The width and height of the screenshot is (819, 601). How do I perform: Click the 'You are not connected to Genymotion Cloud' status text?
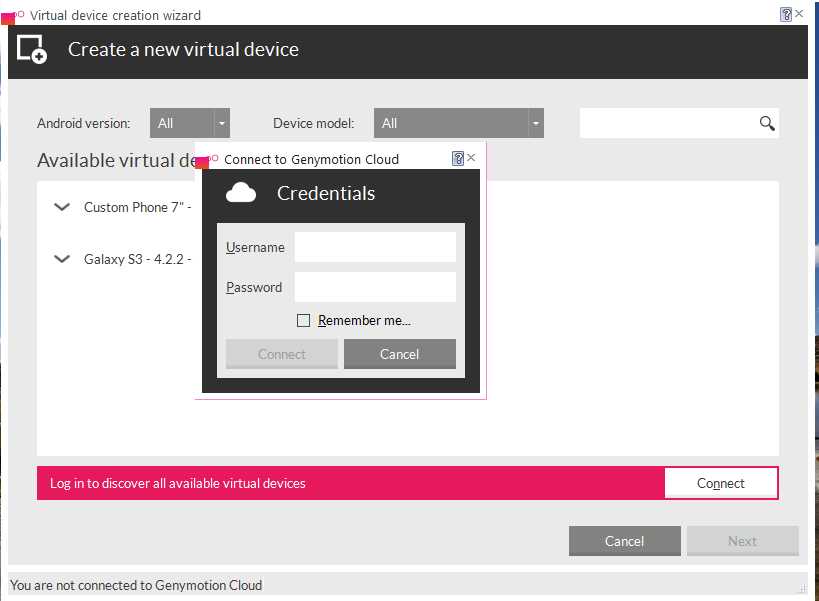point(136,585)
